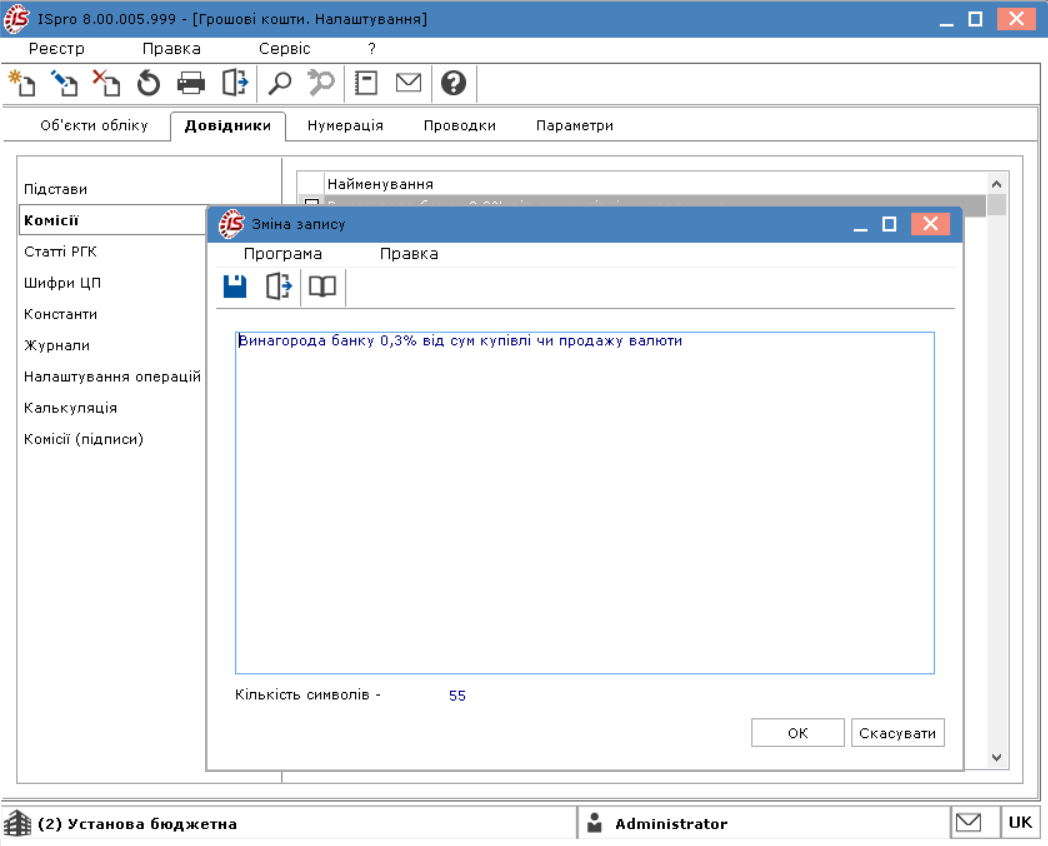Select Підстави in the left list
This screenshot has height=846, width=1048.
[x=55, y=189]
